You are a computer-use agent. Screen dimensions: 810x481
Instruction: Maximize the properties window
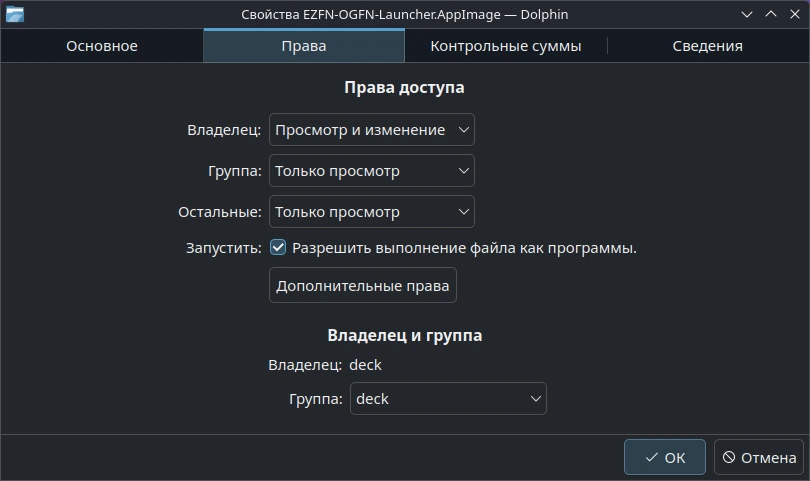coord(771,14)
